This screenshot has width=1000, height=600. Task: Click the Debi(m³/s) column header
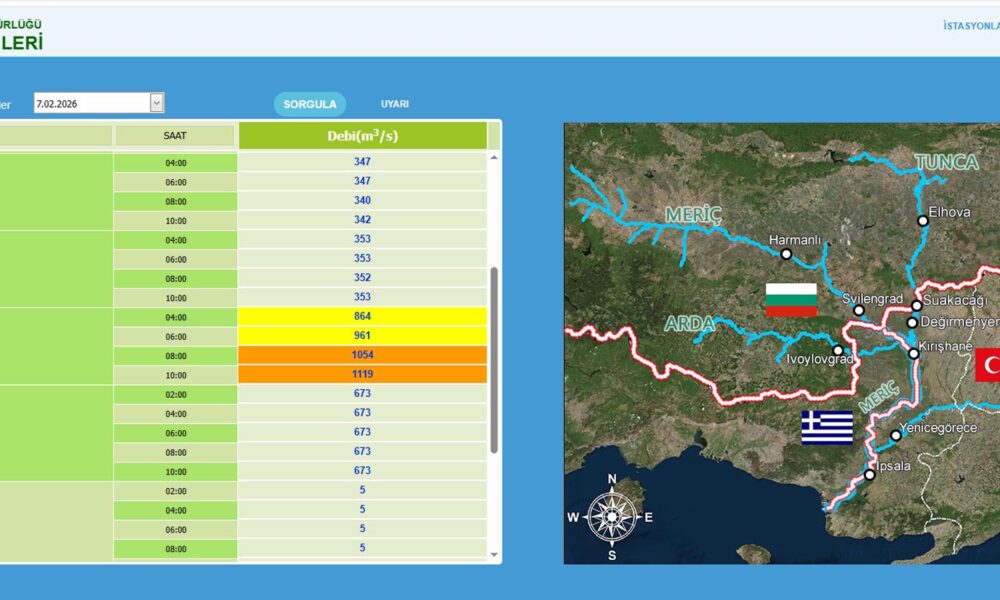(x=362, y=136)
